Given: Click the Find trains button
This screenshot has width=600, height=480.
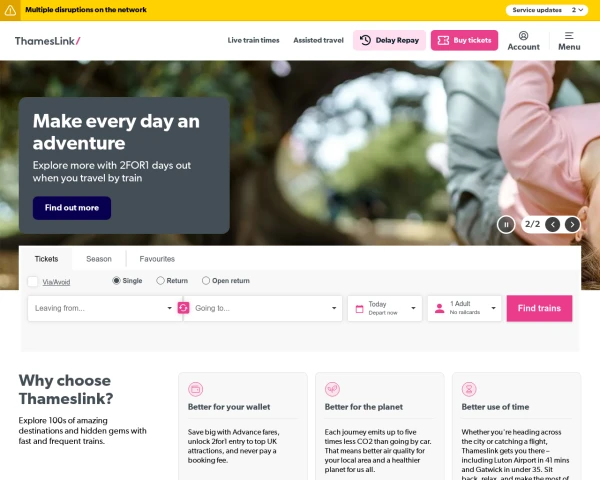Looking at the screenshot, I should 539,308.
